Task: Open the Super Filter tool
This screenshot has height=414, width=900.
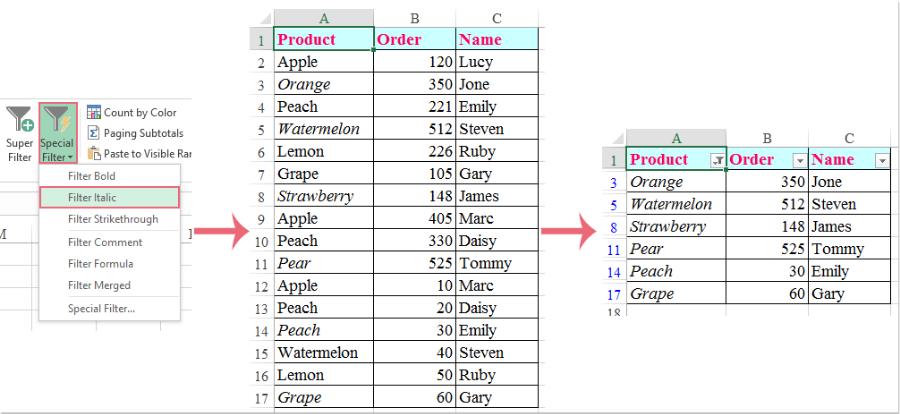Action: (x=19, y=133)
